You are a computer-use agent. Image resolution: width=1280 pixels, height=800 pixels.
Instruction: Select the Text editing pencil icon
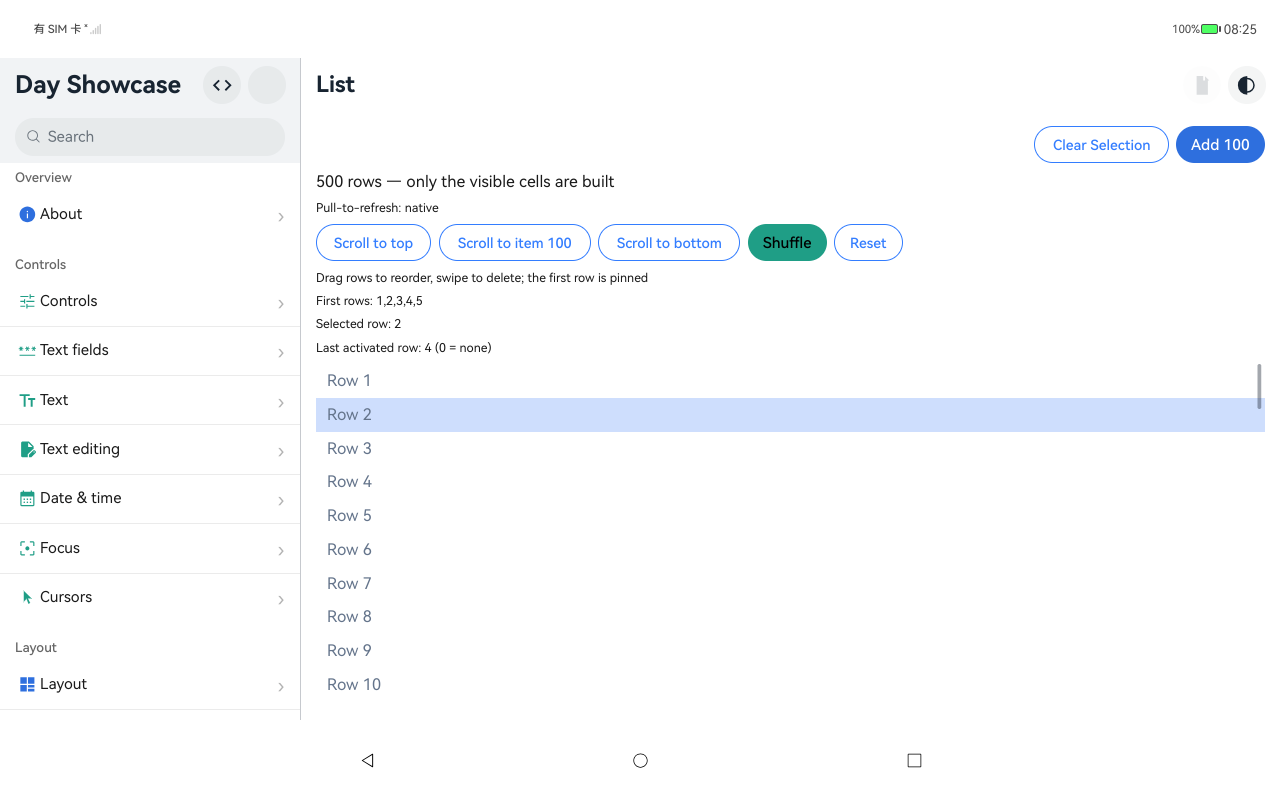point(27,449)
